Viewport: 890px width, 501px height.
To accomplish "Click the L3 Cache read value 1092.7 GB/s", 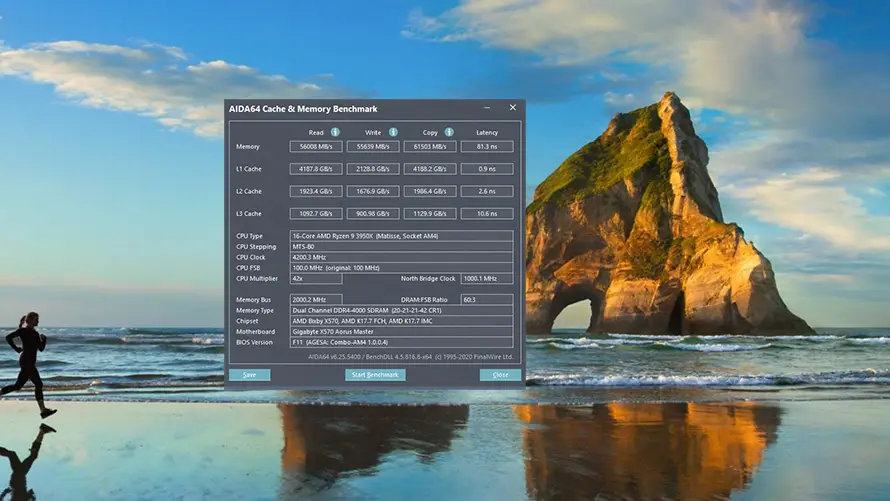I will (x=316, y=213).
